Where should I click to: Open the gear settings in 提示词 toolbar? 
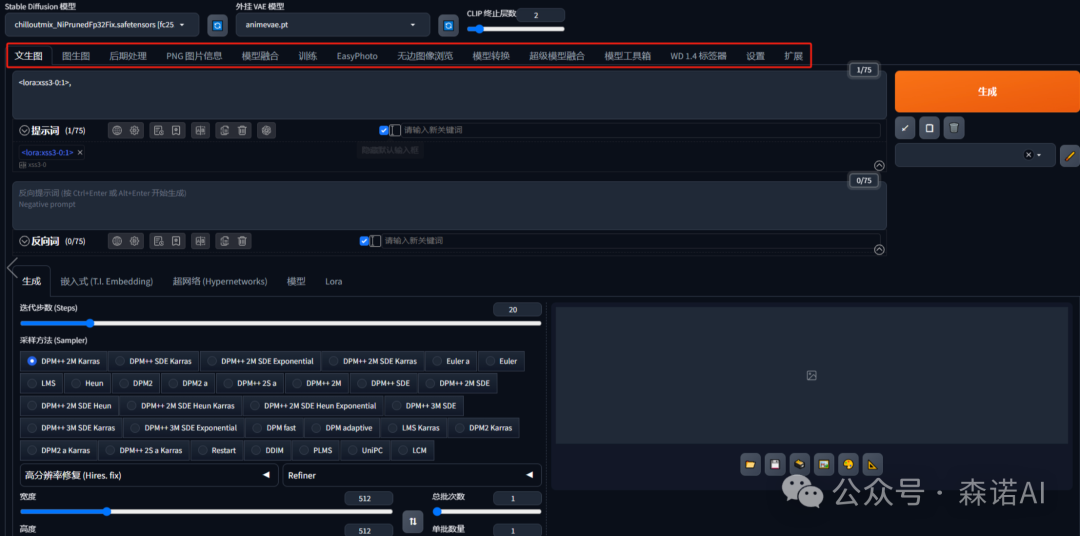tap(135, 130)
